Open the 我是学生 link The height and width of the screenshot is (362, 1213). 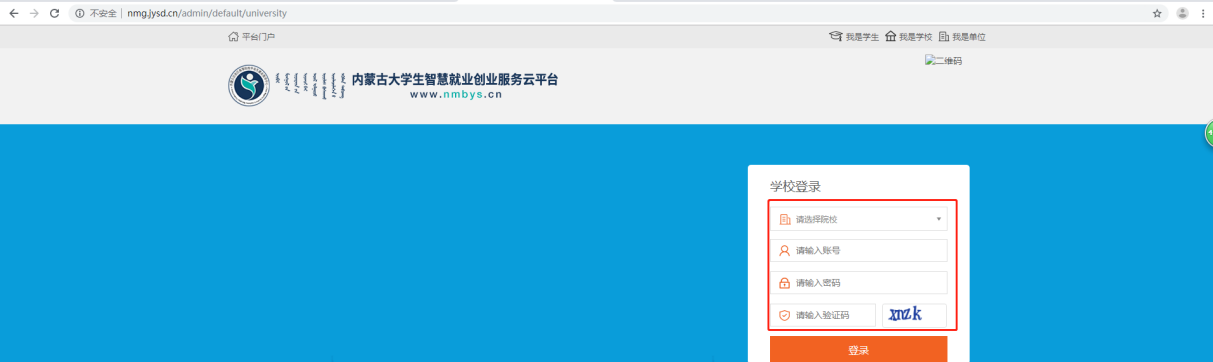854,37
